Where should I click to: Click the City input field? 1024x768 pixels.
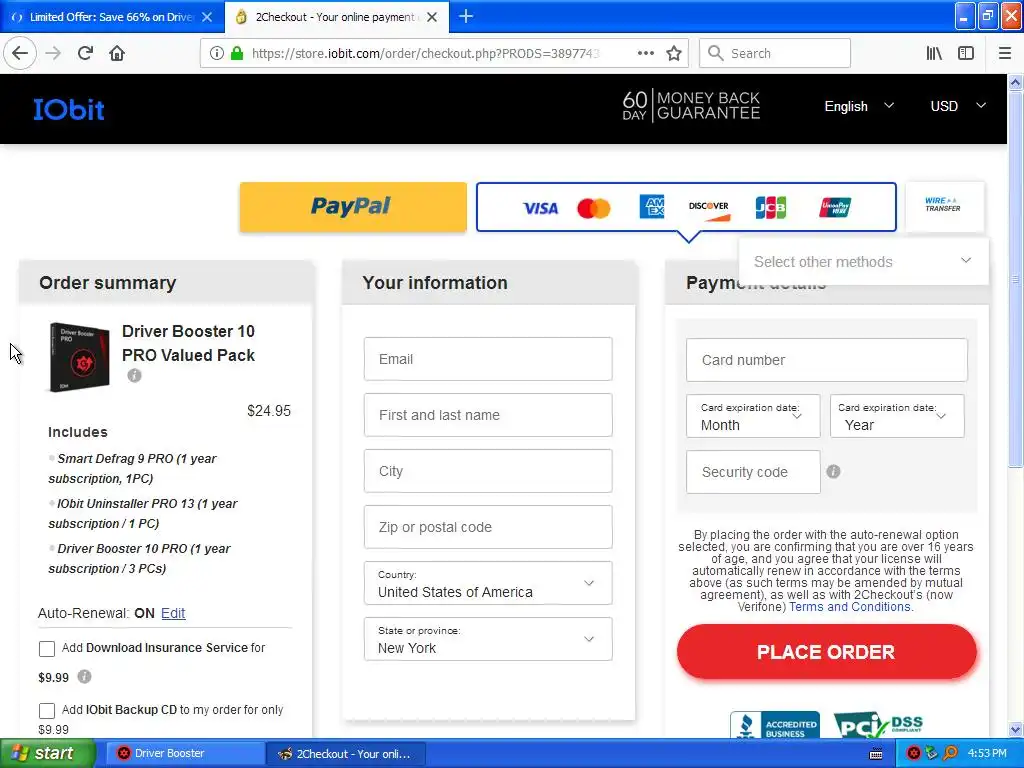(488, 472)
